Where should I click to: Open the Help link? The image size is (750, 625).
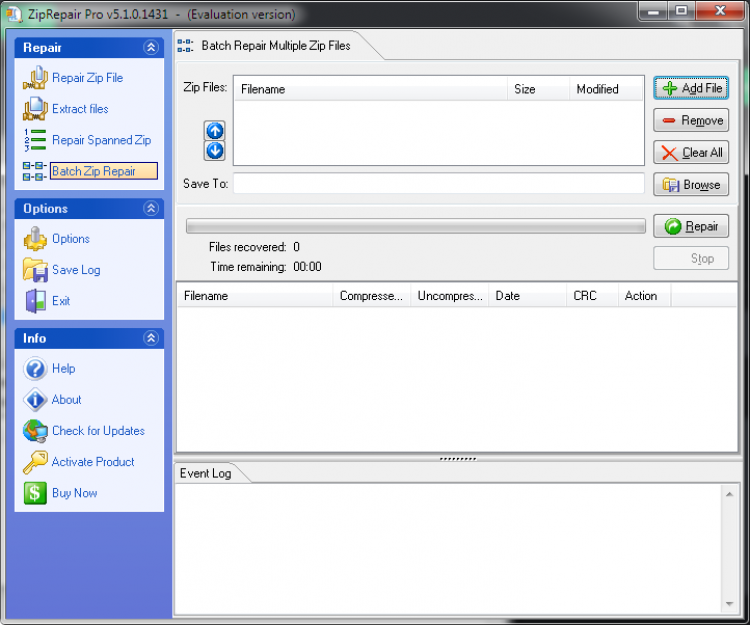pyautogui.click(x=64, y=369)
